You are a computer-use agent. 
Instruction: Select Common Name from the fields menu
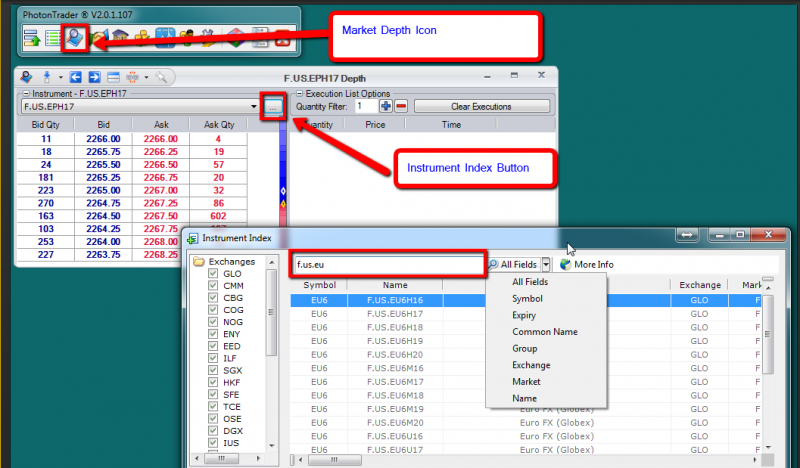tap(545, 332)
